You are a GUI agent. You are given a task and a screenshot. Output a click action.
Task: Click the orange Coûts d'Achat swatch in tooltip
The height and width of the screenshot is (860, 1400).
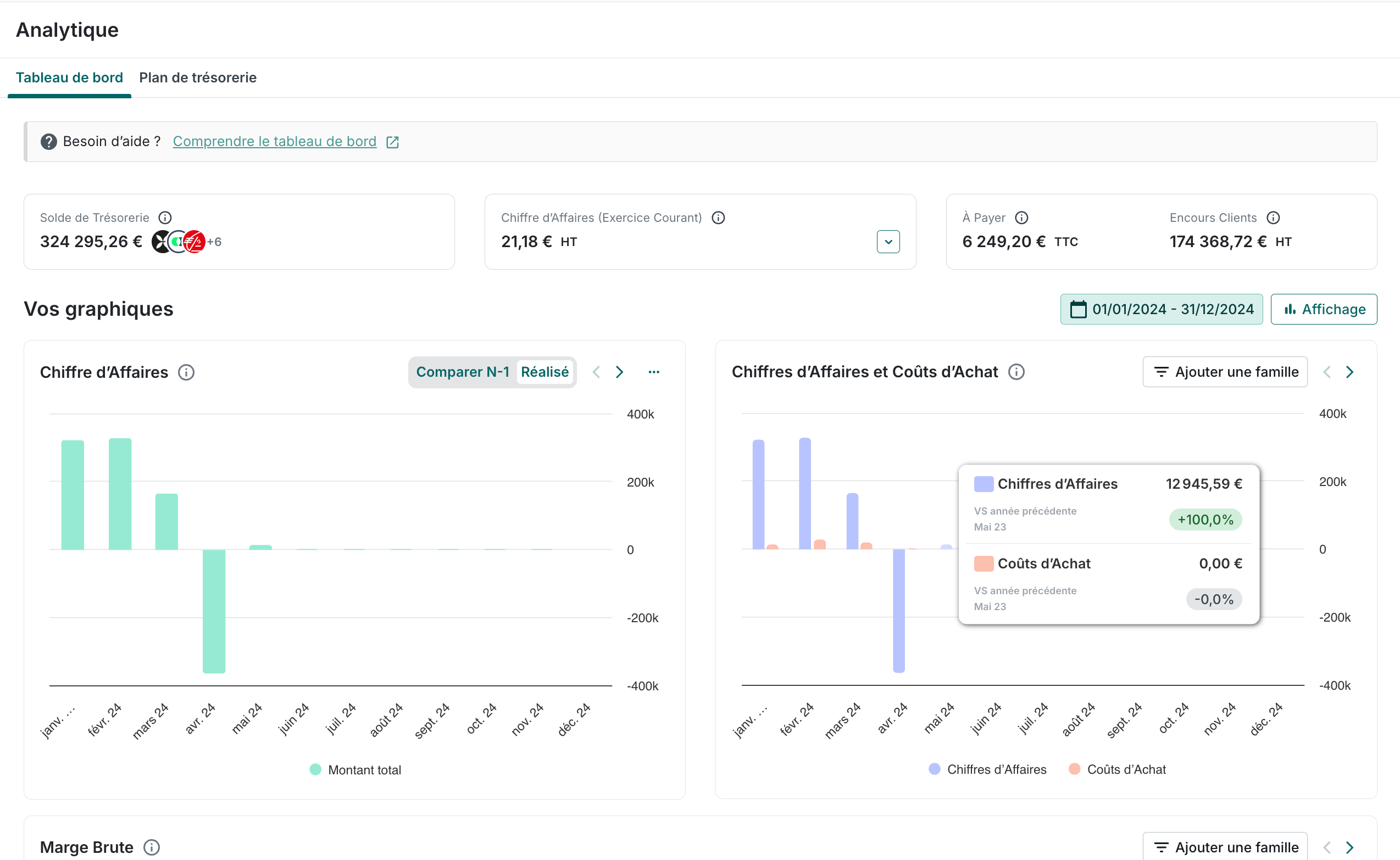(984, 563)
